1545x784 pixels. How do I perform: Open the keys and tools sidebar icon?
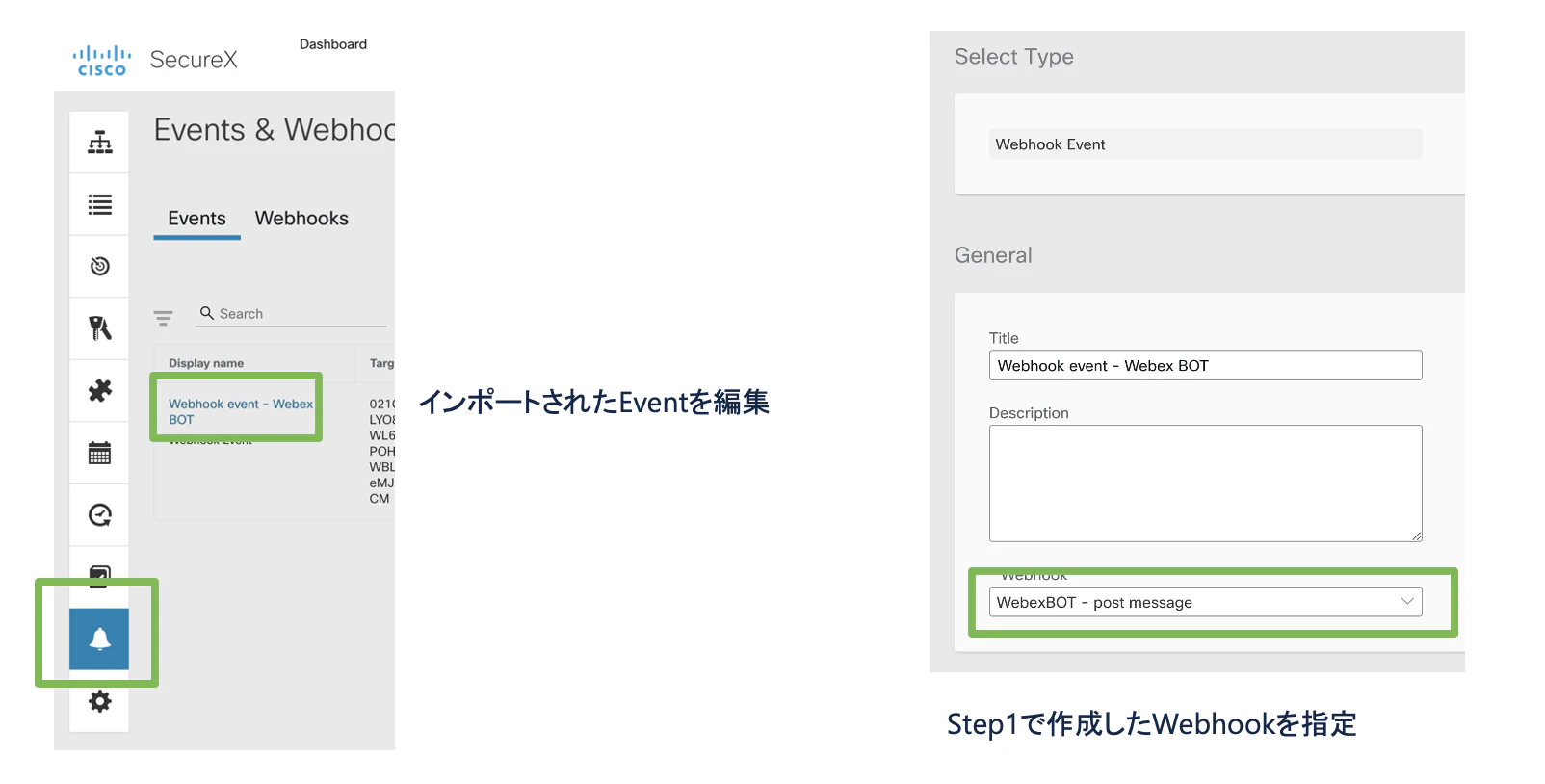tap(100, 328)
